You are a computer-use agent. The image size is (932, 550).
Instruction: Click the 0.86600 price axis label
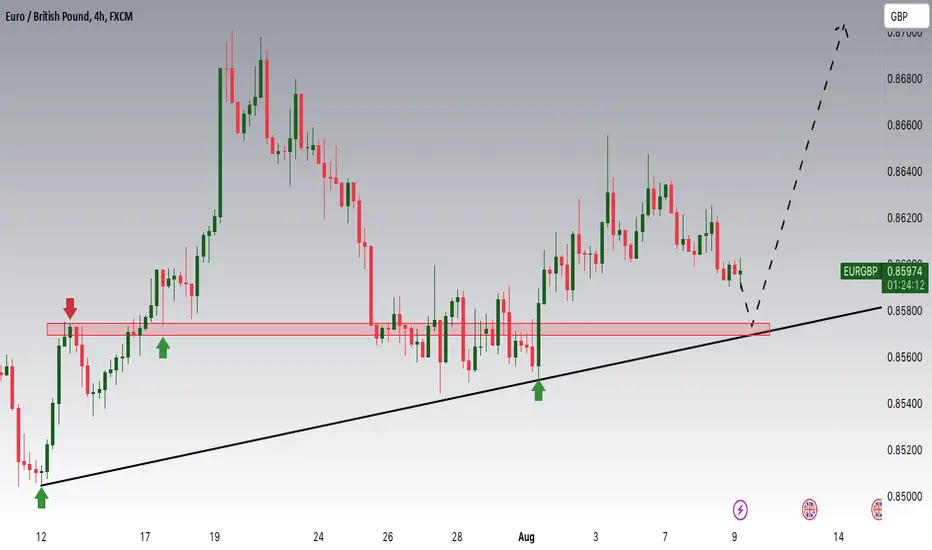point(905,125)
